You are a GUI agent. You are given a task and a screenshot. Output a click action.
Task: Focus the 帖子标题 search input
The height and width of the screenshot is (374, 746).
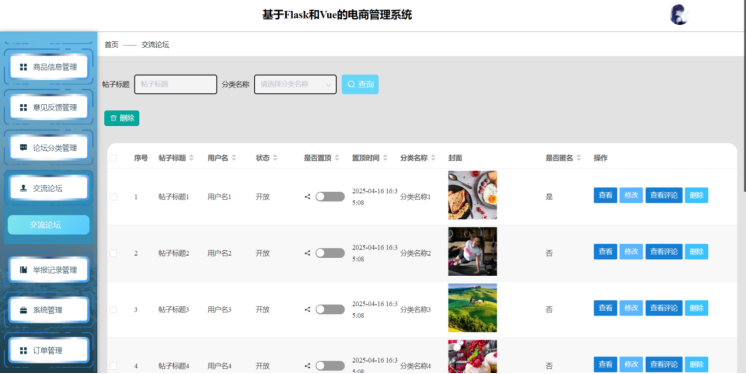tap(176, 84)
